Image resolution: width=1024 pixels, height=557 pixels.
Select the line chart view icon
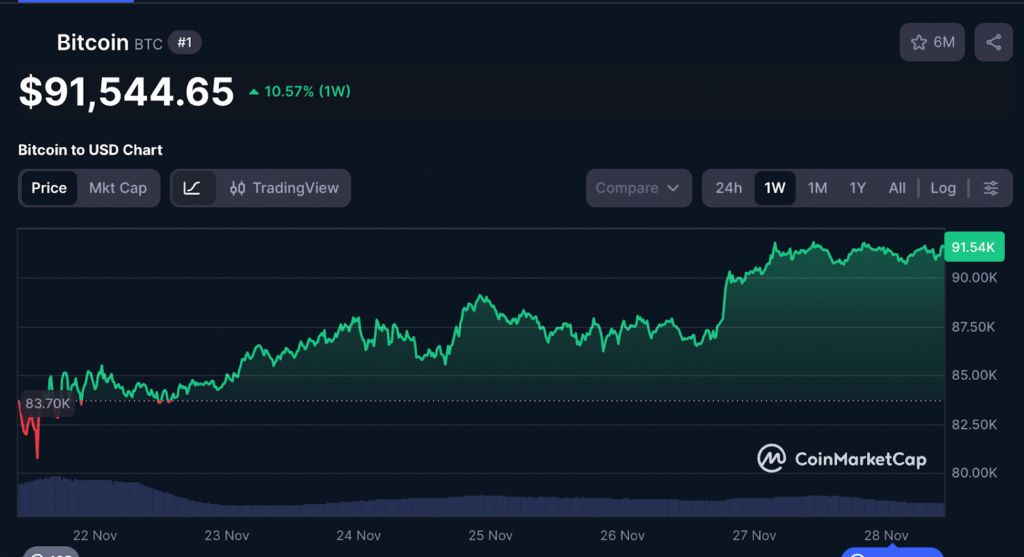(193, 188)
